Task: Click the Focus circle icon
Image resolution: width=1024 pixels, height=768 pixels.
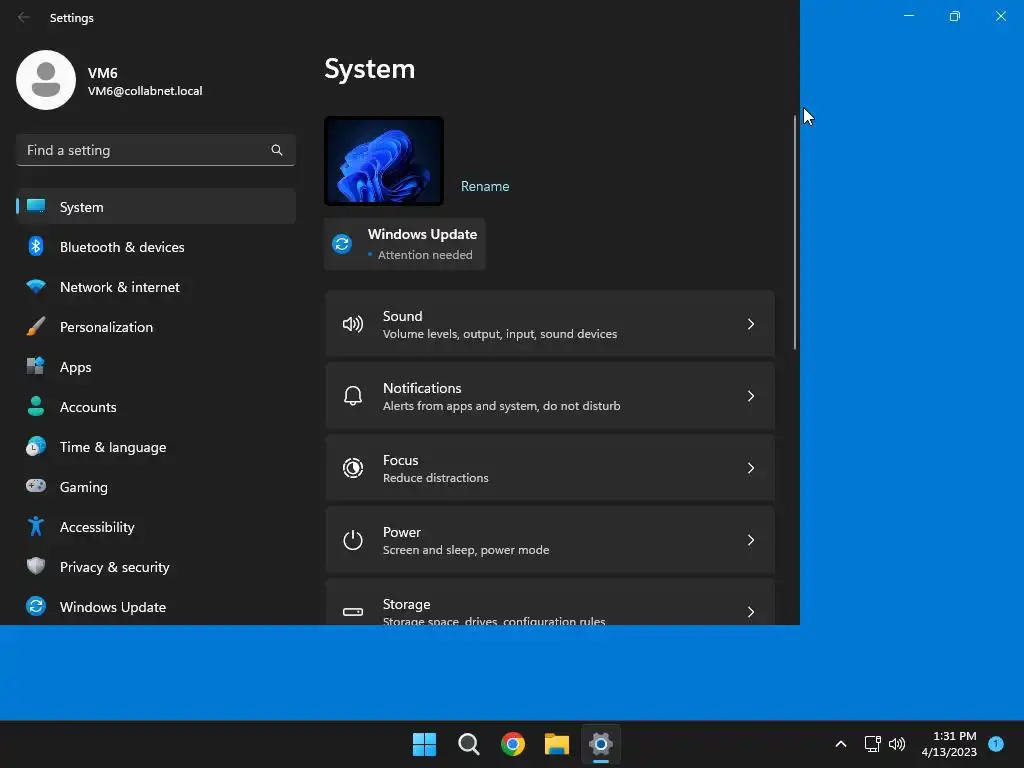Action: pyautogui.click(x=353, y=468)
